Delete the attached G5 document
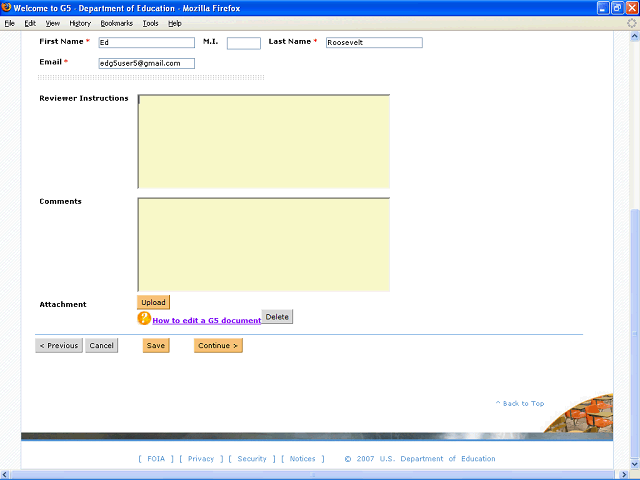The height and width of the screenshot is (480, 640). coord(277,317)
